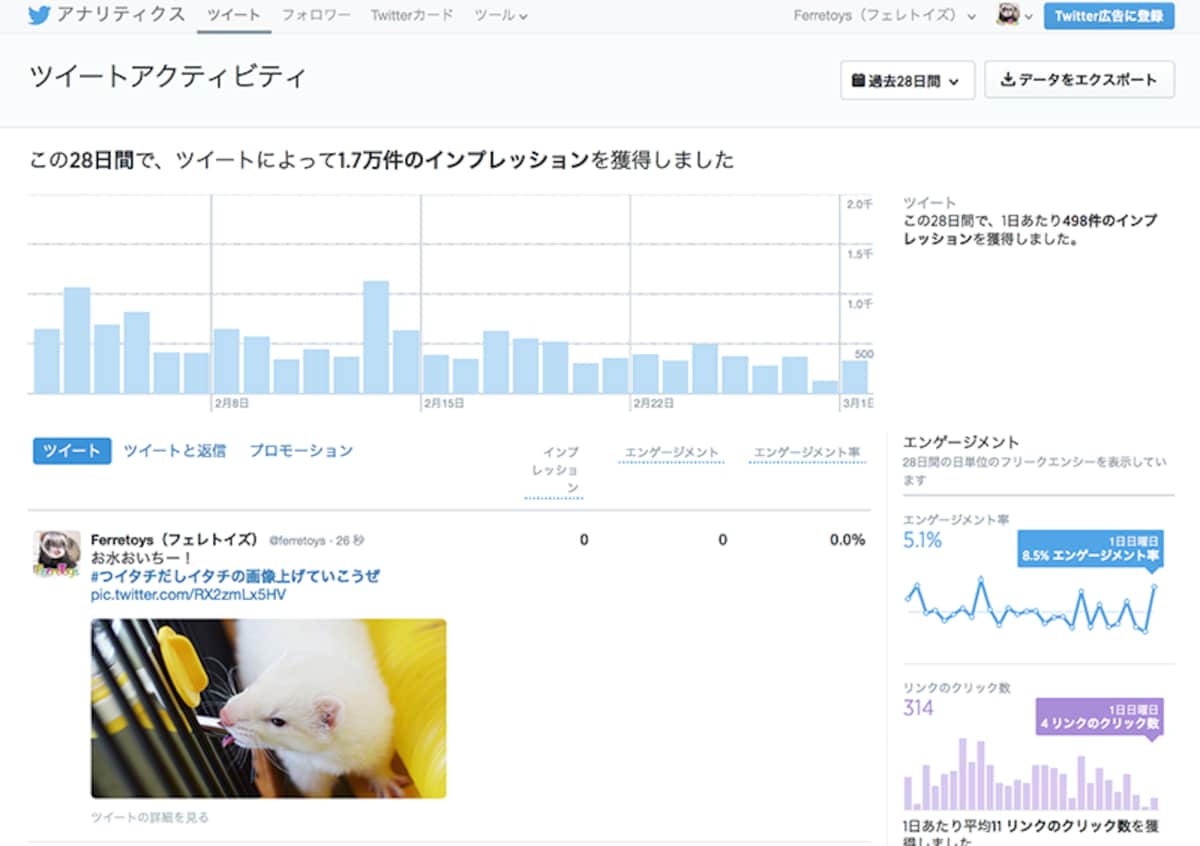1200x846 pixels.
Task: Click the インプレッション column header
Action: [554, 470]
